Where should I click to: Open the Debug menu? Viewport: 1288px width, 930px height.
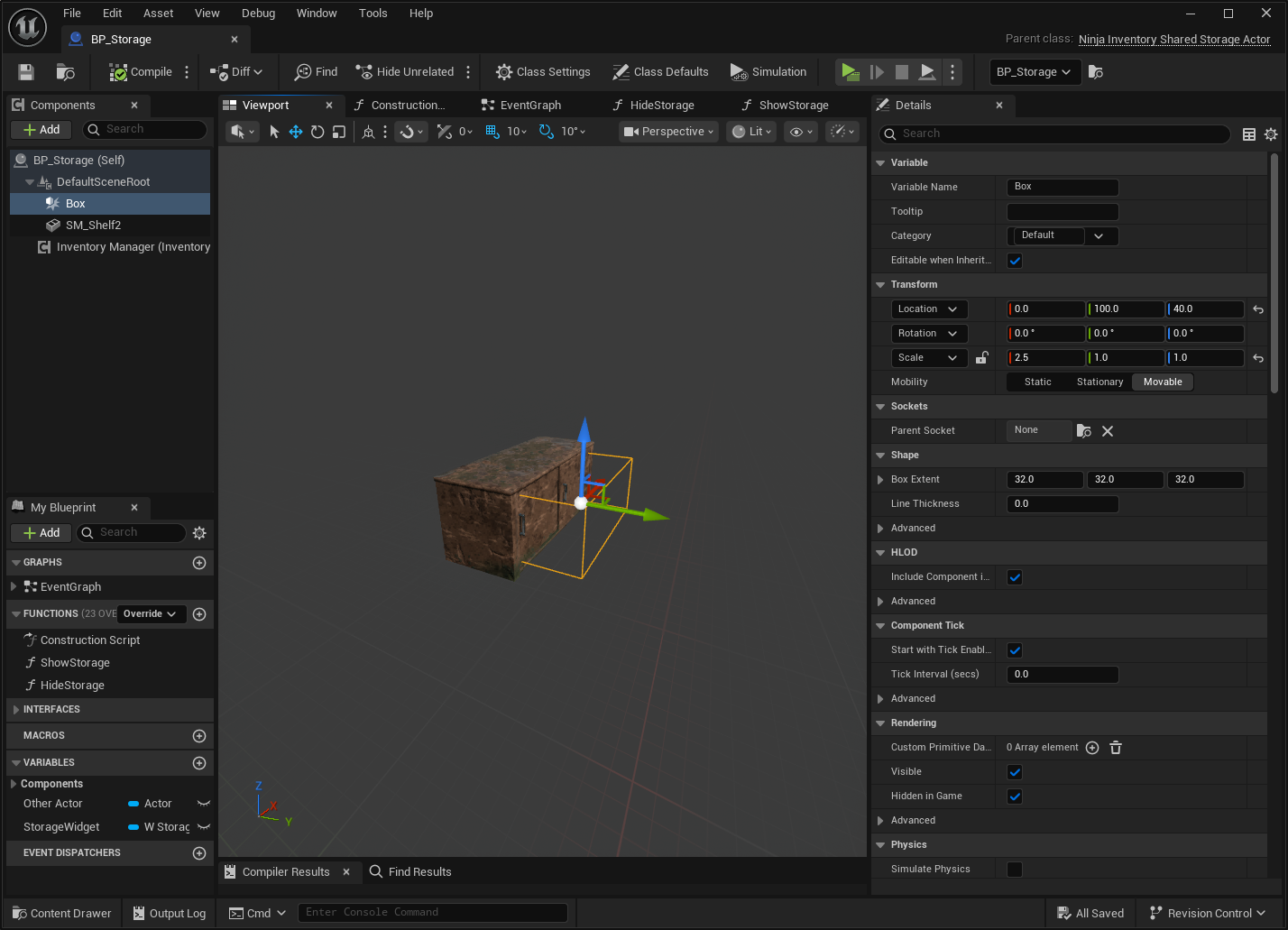point(258,14)
